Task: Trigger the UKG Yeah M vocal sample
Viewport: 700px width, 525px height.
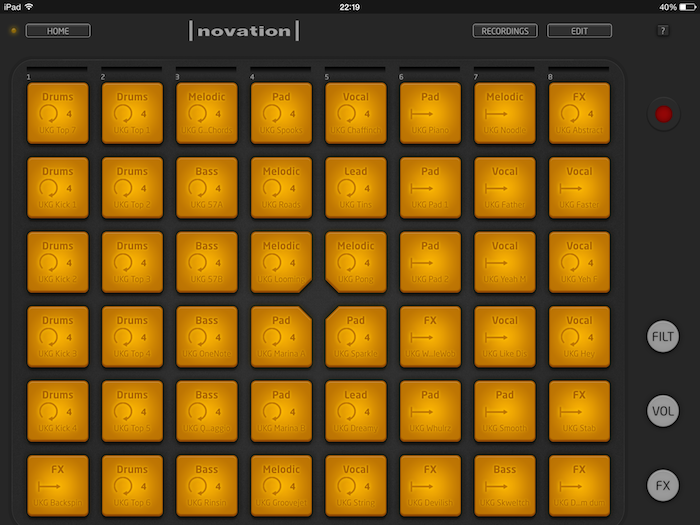Action: (x=505, y=262)
